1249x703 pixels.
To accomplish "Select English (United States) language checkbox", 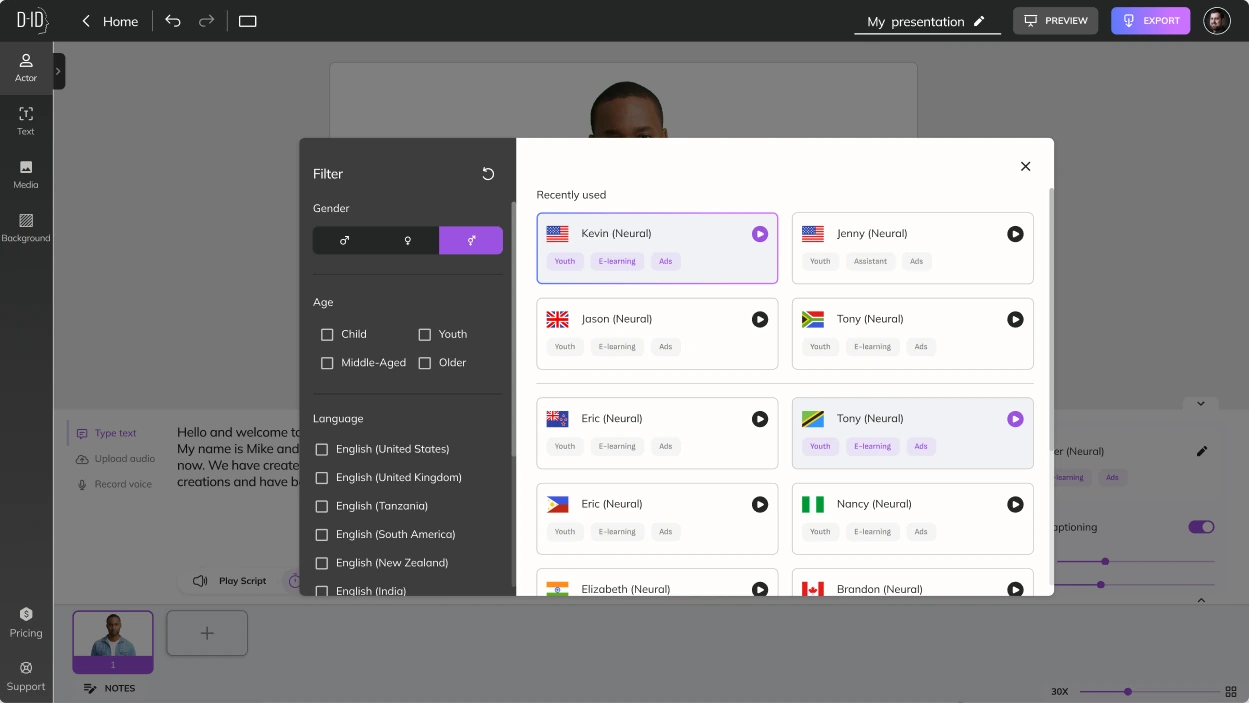I will [x=322, y=449].
